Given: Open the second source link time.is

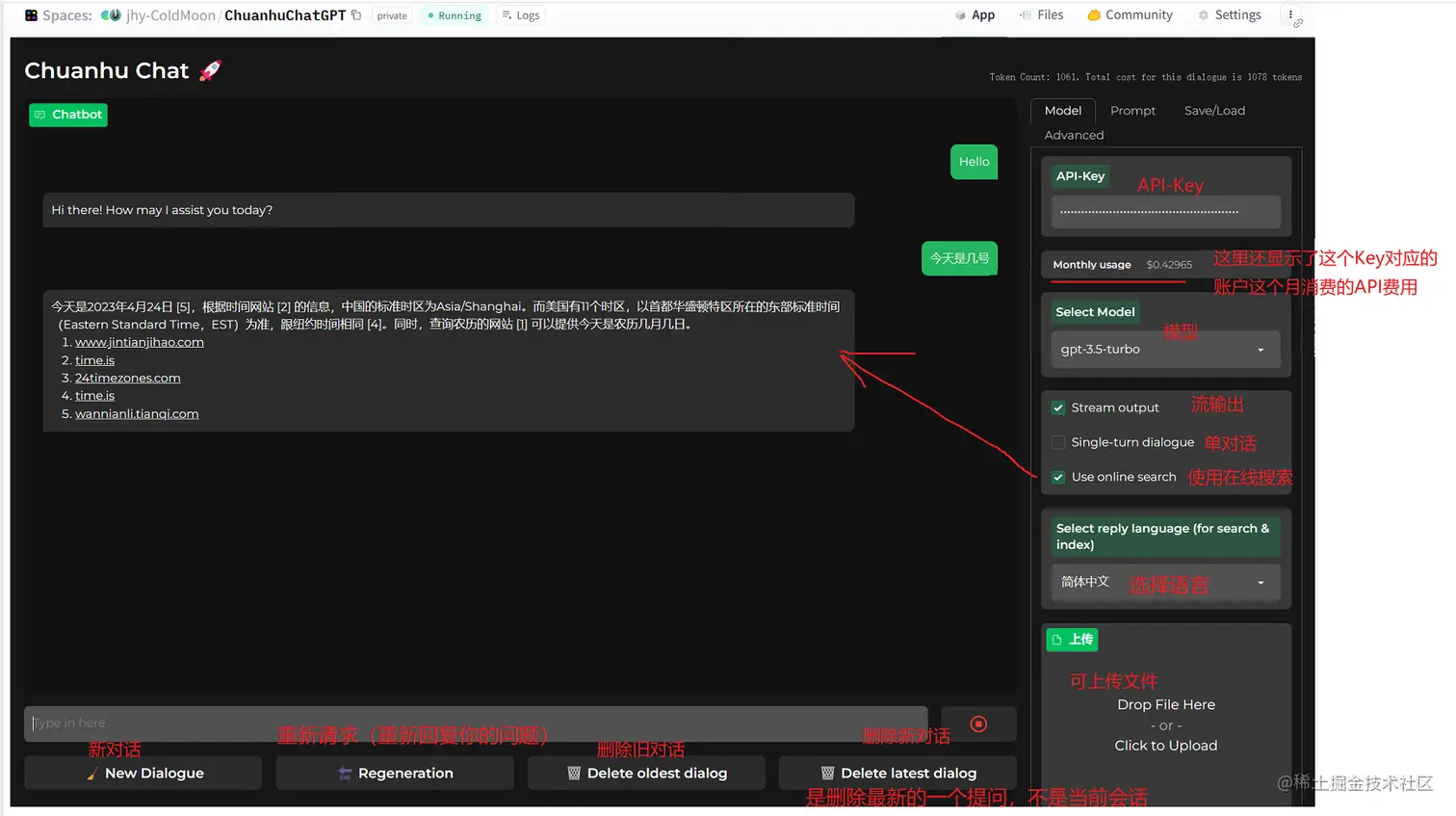Looking at the screenshot, I should (94, 360).
